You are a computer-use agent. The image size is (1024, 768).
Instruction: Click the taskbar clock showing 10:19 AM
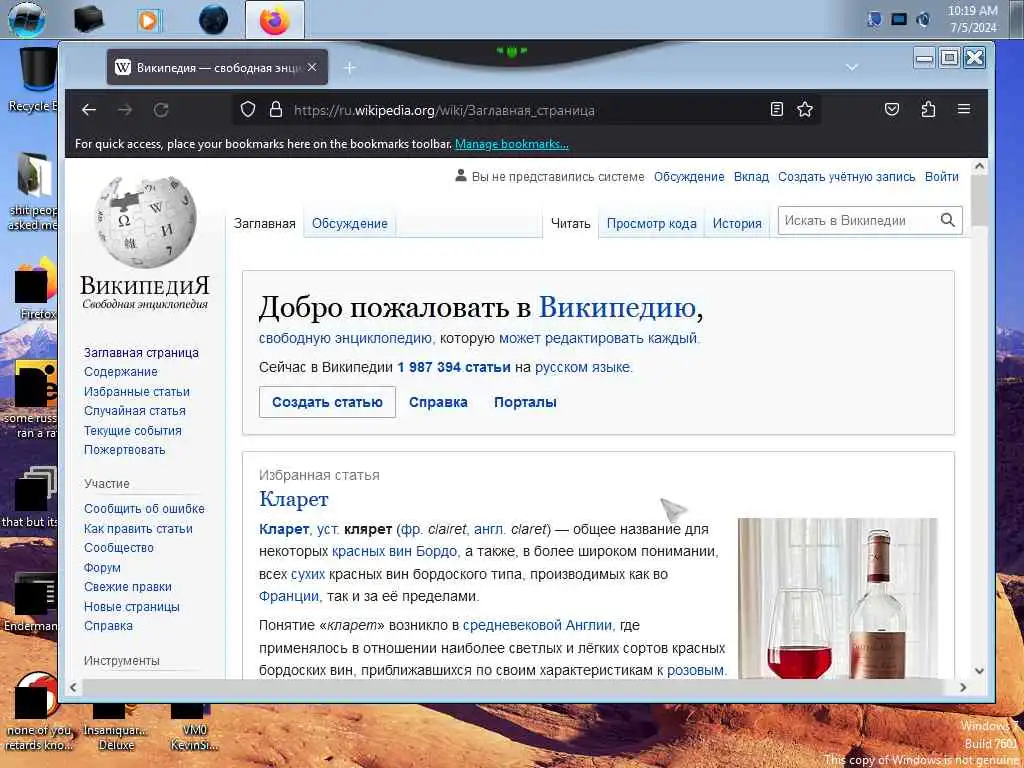tap(972, 19)
